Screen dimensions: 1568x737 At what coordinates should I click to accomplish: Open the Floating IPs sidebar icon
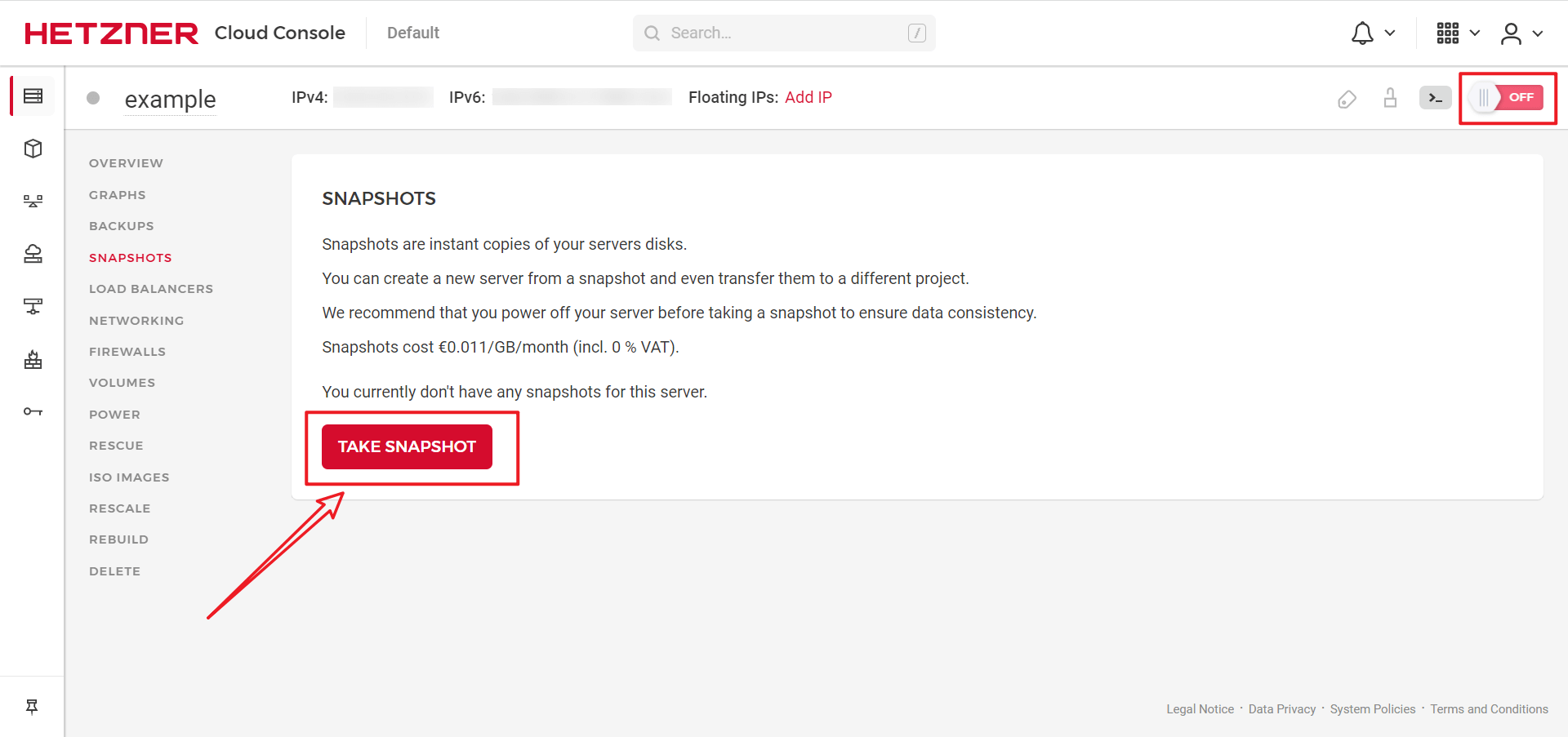[33, 254]
